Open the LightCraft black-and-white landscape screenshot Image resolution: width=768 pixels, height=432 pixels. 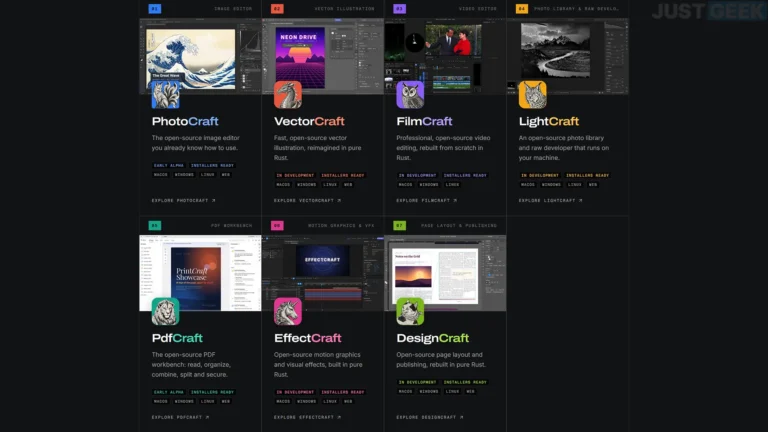pyautogui.click(x=568, y=56)
